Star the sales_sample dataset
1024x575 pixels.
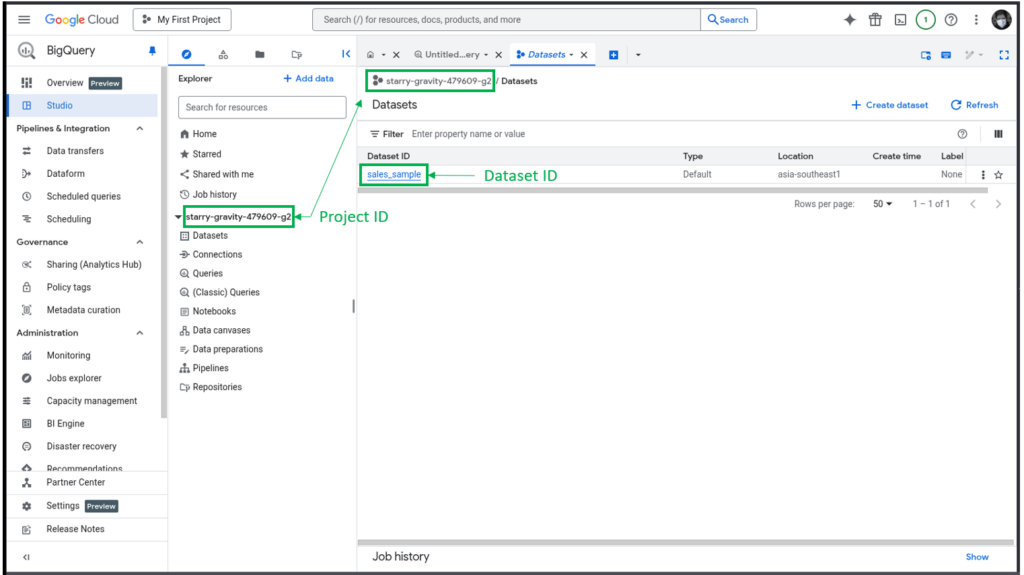point(999,175)
